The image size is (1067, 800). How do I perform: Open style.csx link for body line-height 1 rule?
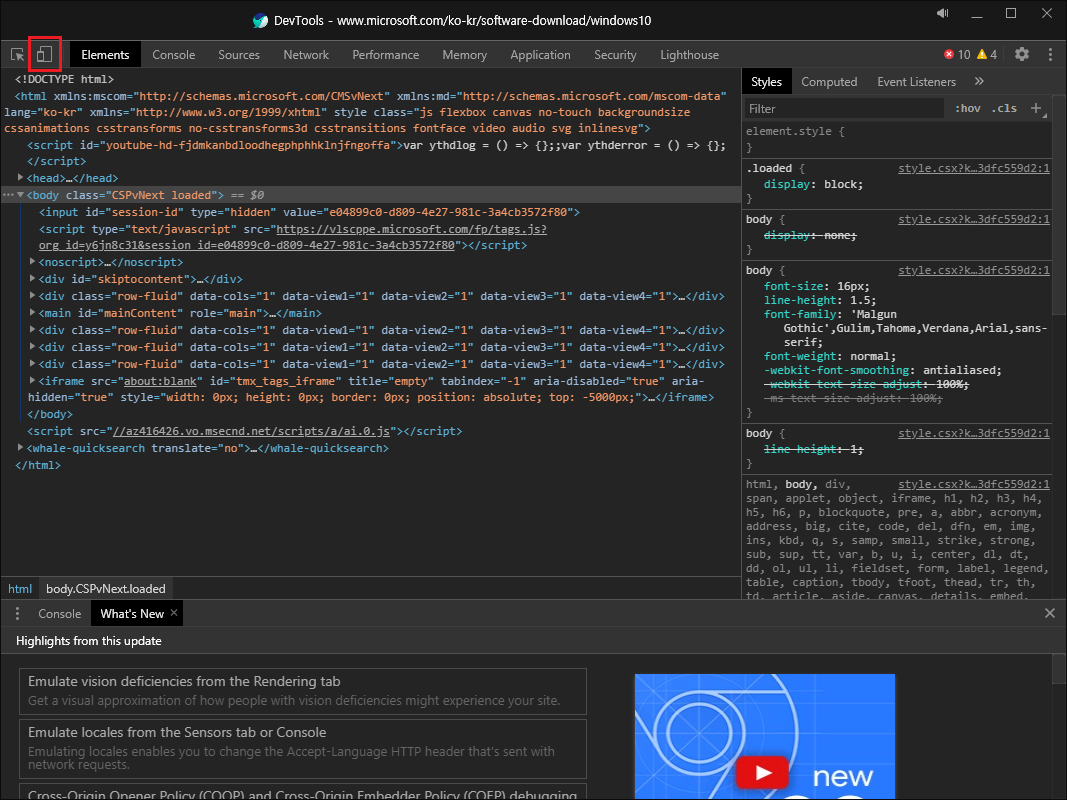974,433
